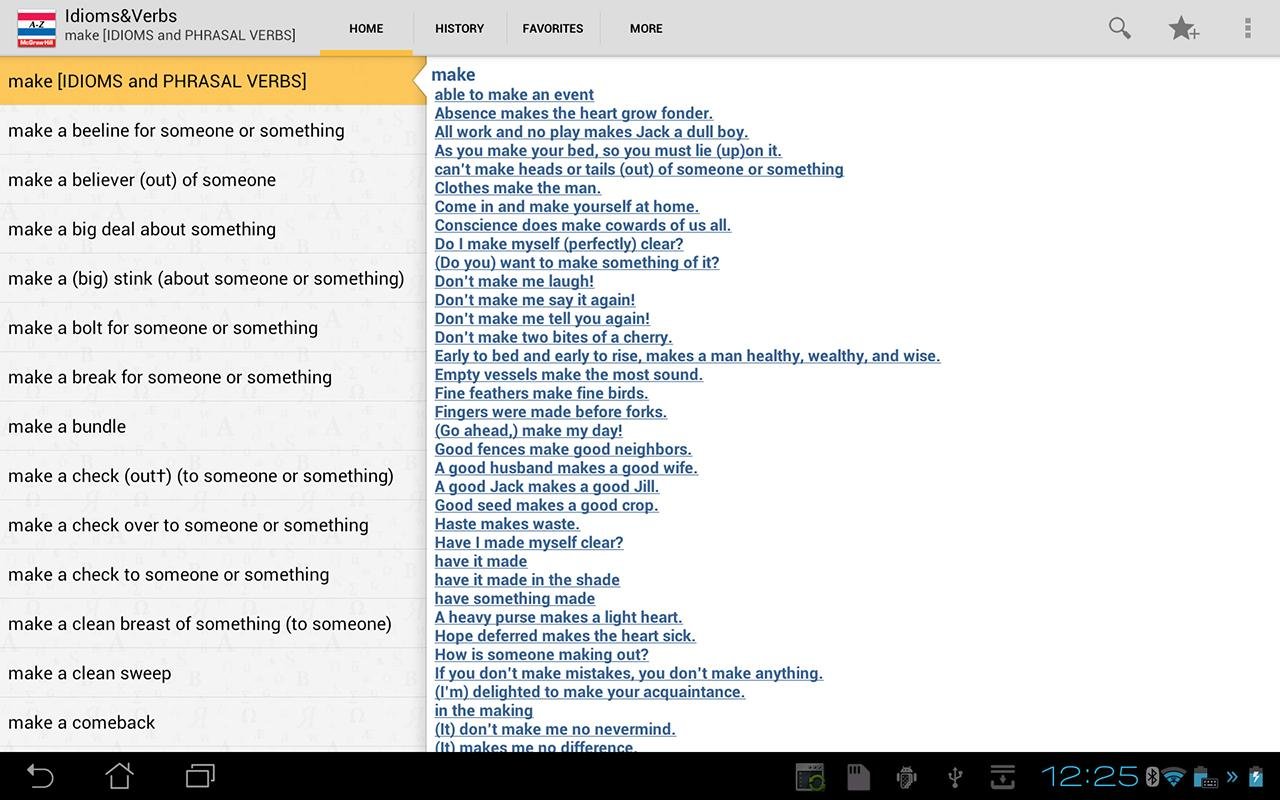The height and width of the screenshot is (800, 1280).
Task: Open the recent apps button
Action: point(200,775)
